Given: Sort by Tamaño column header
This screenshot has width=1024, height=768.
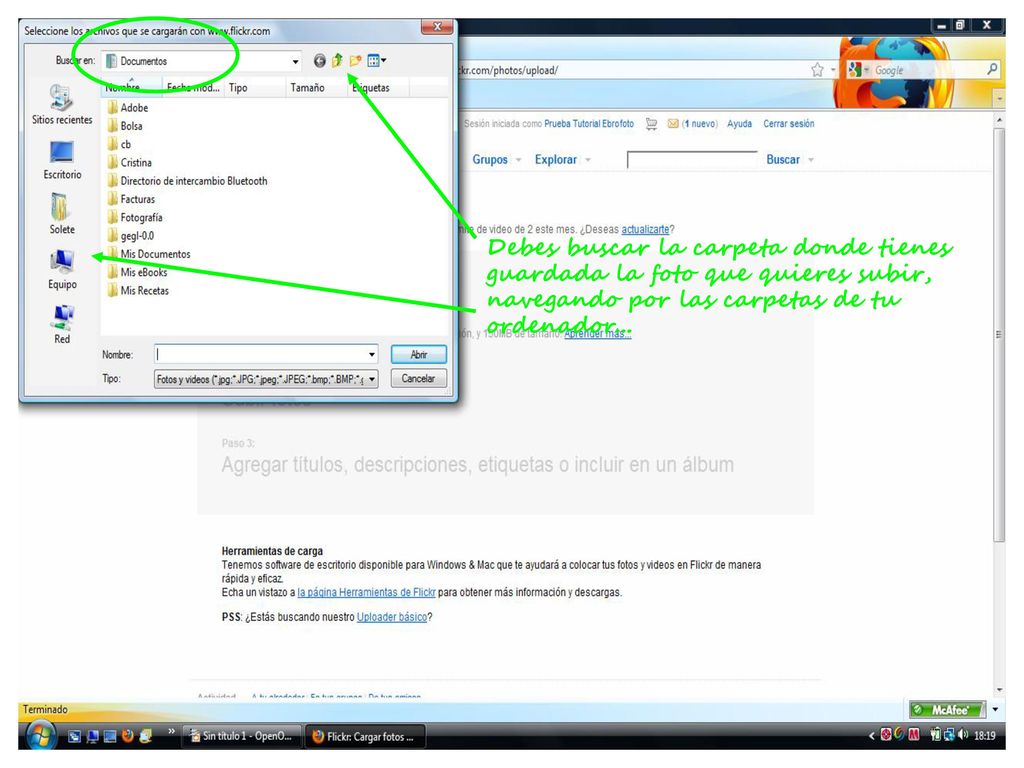Looking at the screenshot, I should [x=315, y=88].
